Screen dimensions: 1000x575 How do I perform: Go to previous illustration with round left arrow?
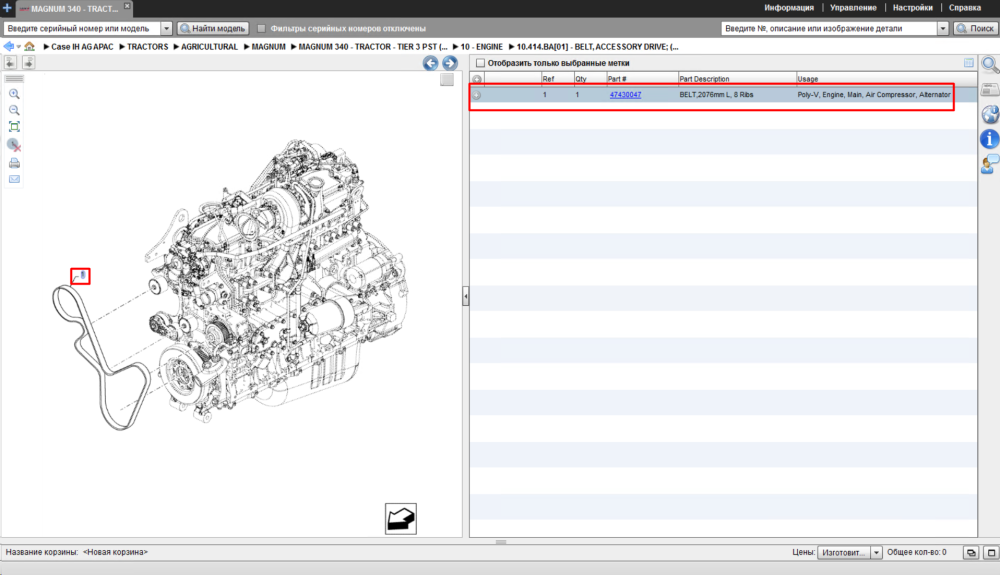(430, 62)
